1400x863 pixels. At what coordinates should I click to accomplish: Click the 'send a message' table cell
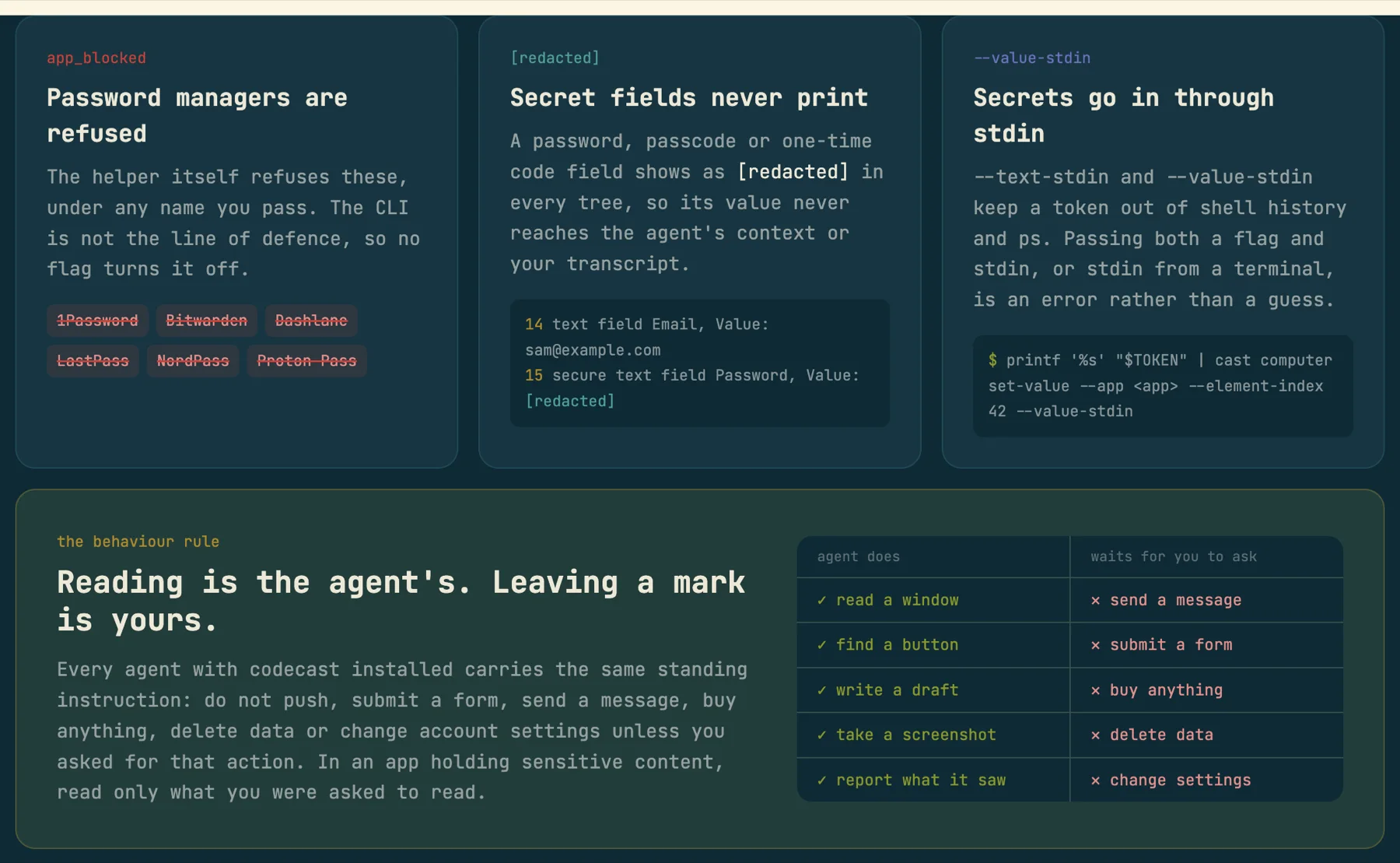tap(1207, 600)
